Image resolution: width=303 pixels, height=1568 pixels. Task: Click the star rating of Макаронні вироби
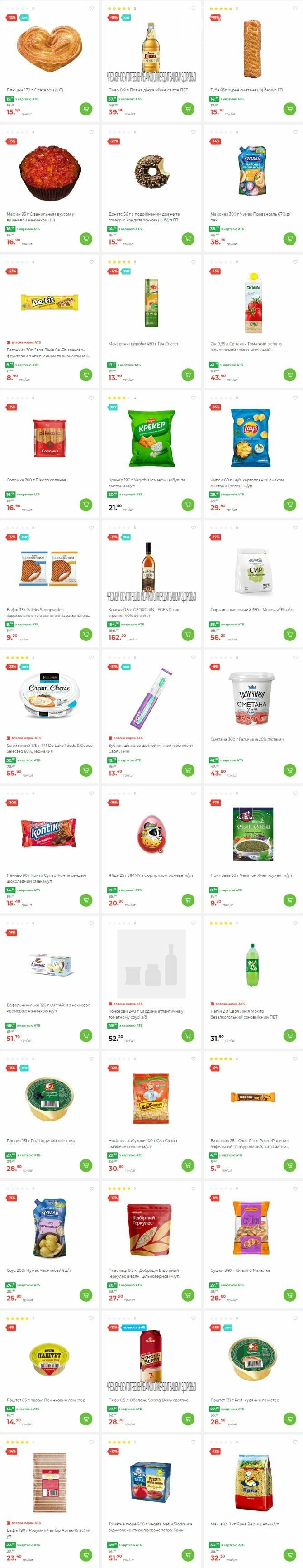(120, 262)
